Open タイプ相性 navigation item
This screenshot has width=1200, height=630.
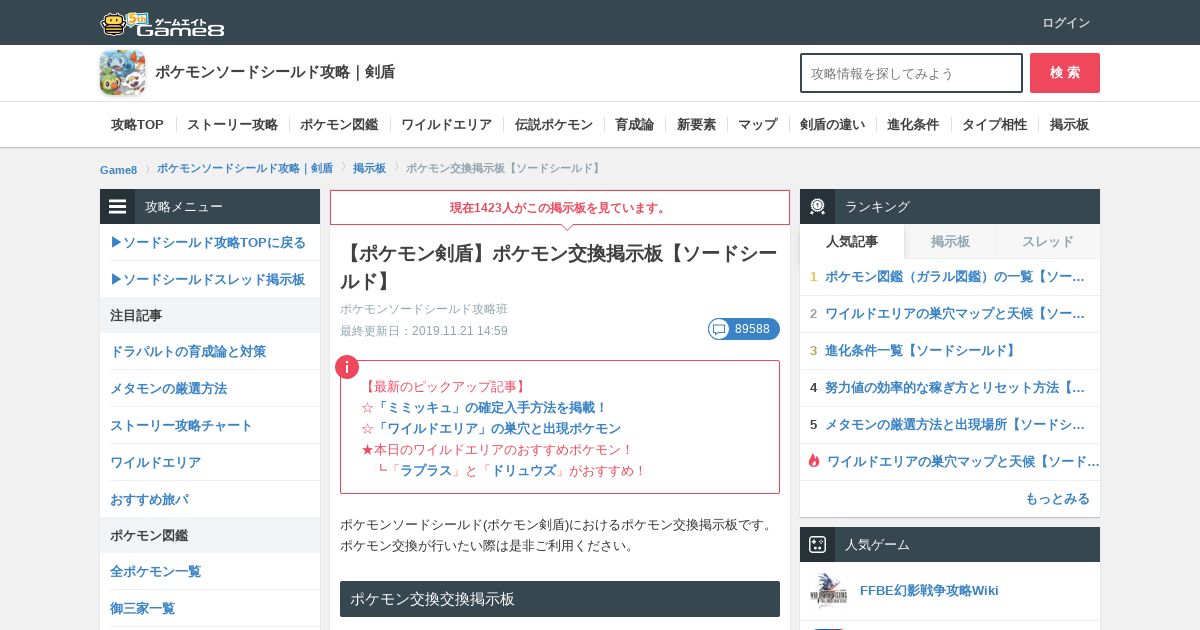click(x=994, y=125)
